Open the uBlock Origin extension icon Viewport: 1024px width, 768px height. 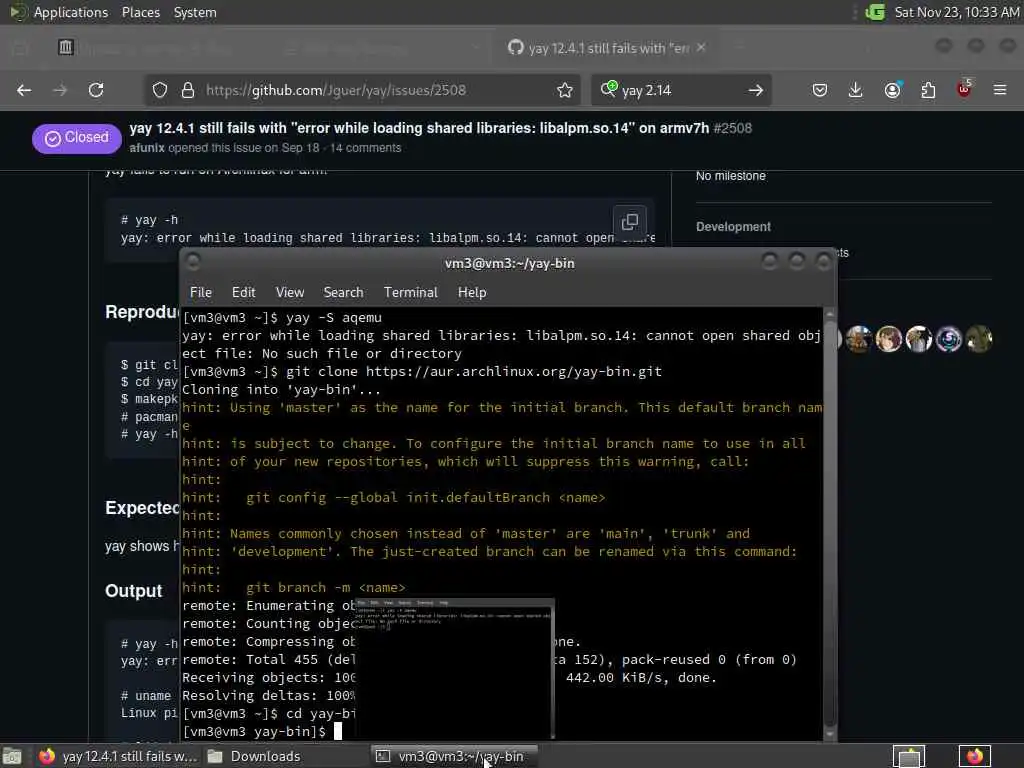tap(964, 89)
